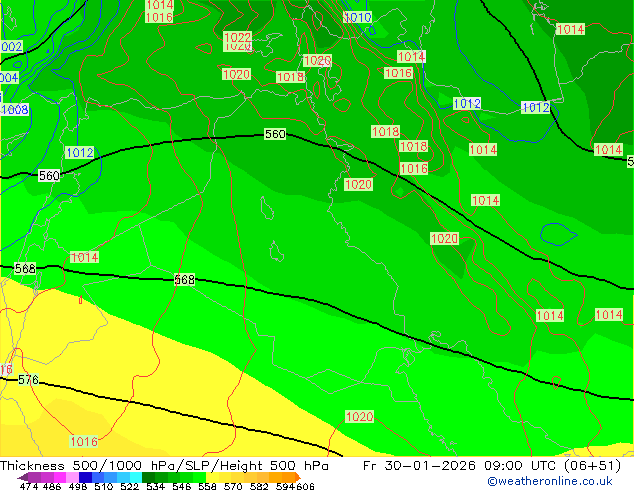The width and height of the screenshot is (634, 490).
Task: Click the legend value 534
Action: [155, 486]
